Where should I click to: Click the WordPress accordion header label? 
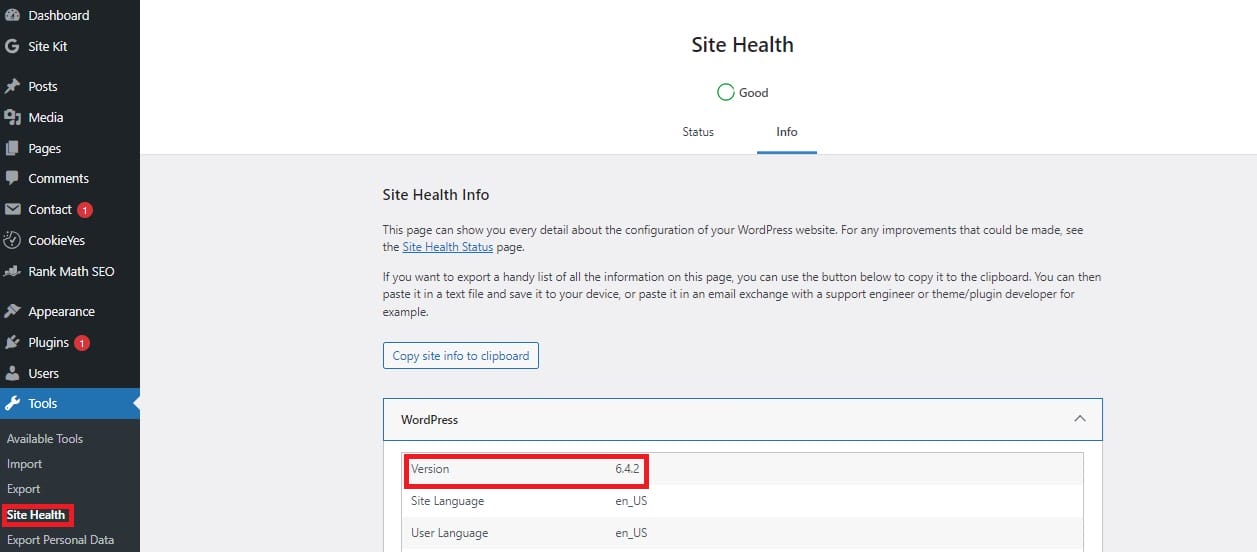[x=429, y=420]
